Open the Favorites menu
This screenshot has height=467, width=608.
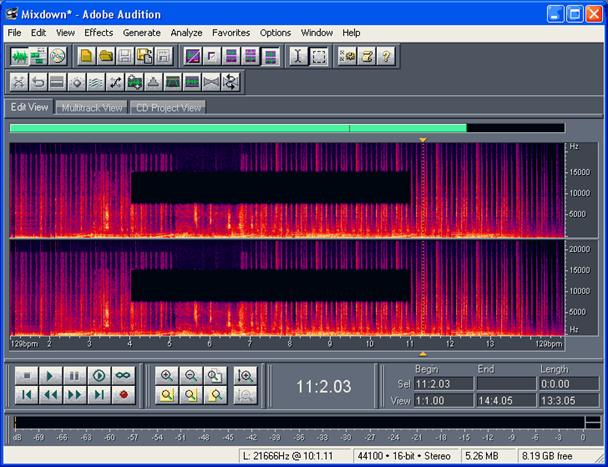point(231,32)
